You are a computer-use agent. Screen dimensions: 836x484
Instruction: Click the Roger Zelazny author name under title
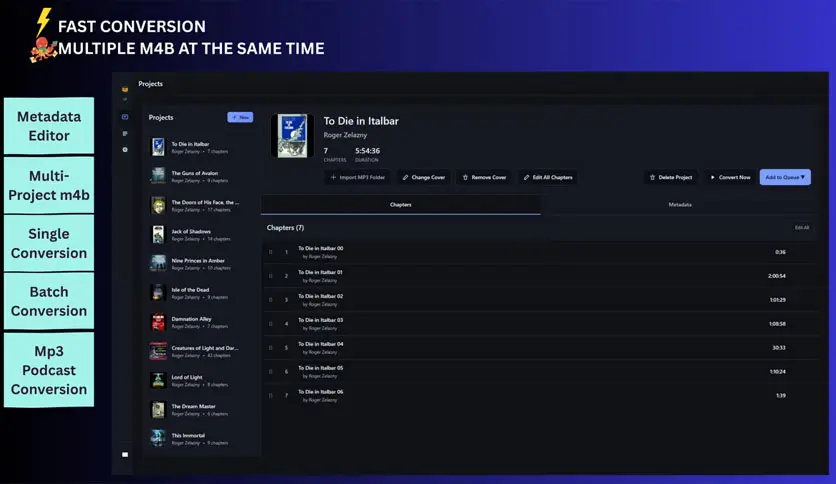click(x=345, y=135)
